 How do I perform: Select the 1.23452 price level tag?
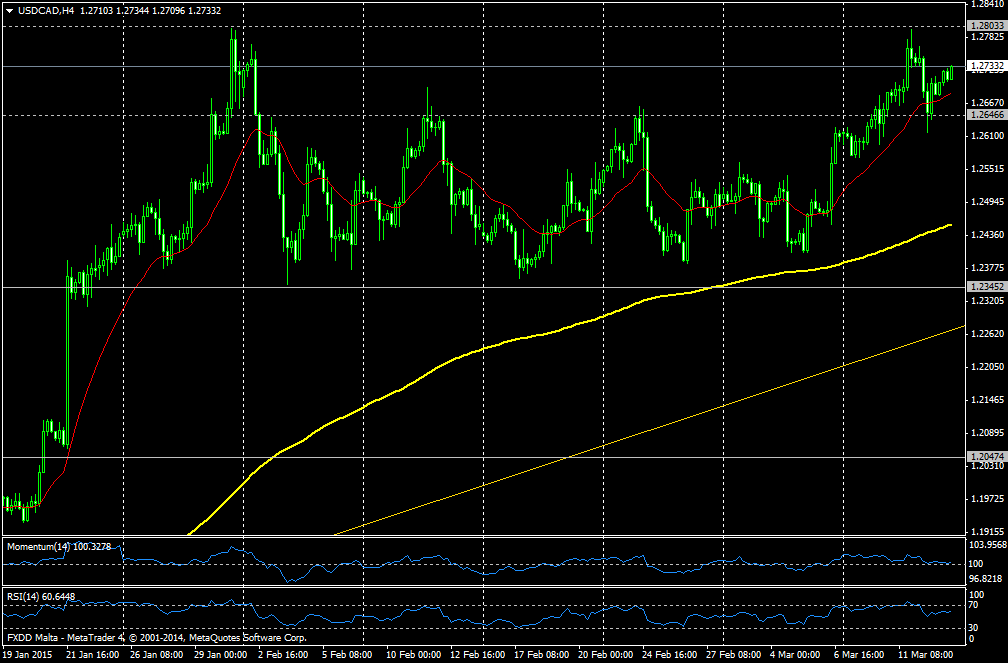click(986, 287)
